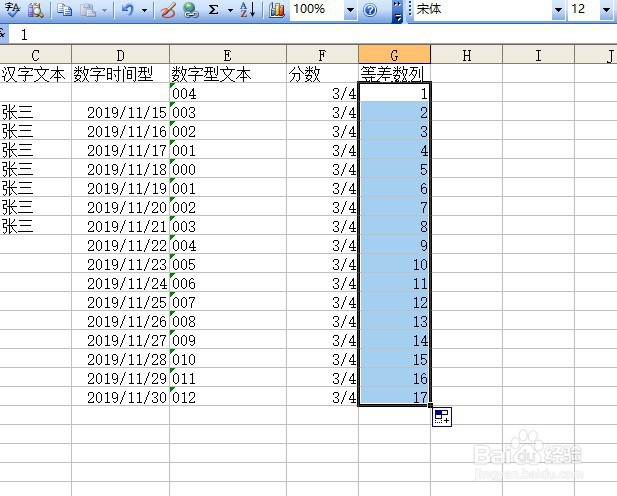Viewport: 617px width, 496px height.
Task: Select sequence cell with value 13
Action: 394,321
